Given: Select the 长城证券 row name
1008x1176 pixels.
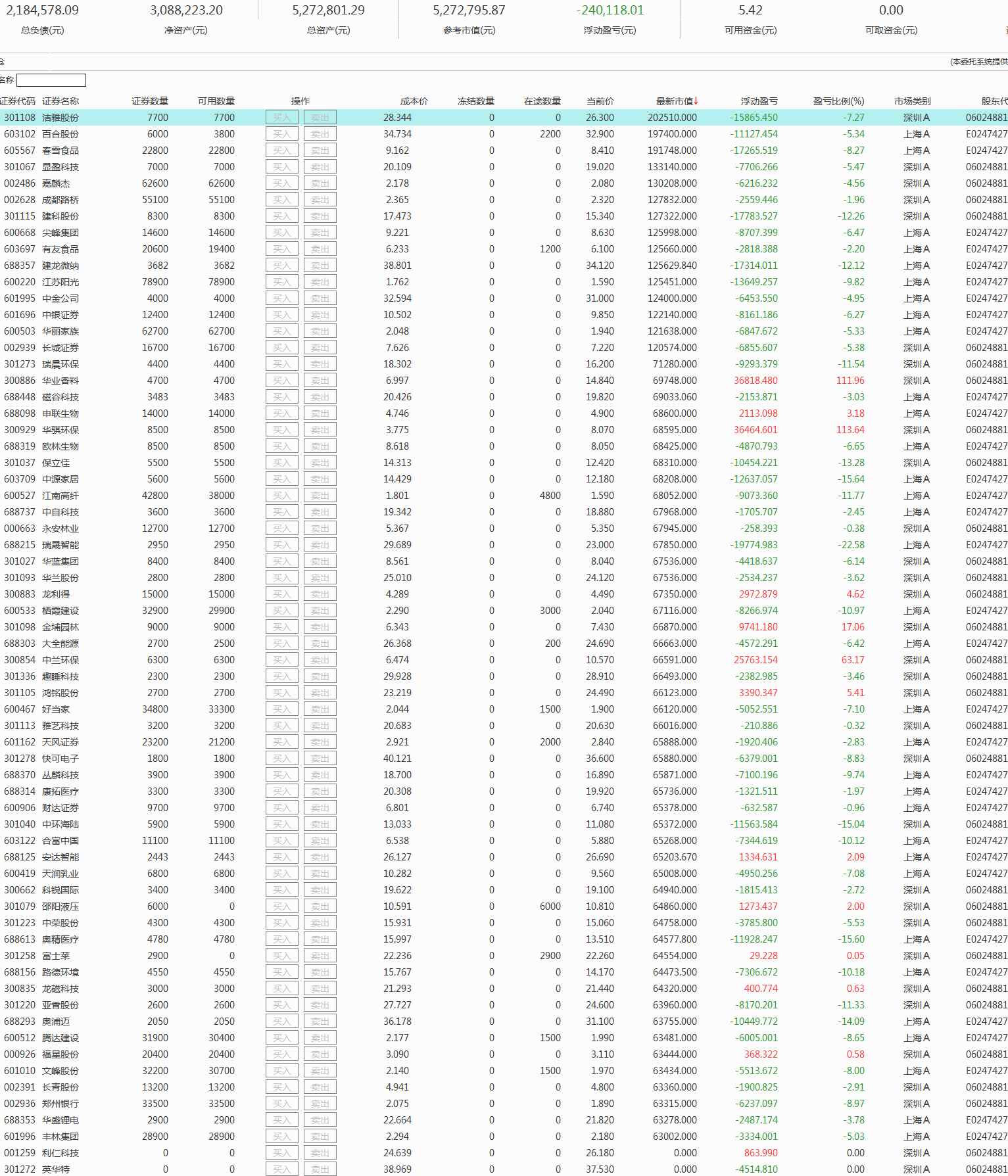Looking at the screenshot, I should tap(60, 348).
